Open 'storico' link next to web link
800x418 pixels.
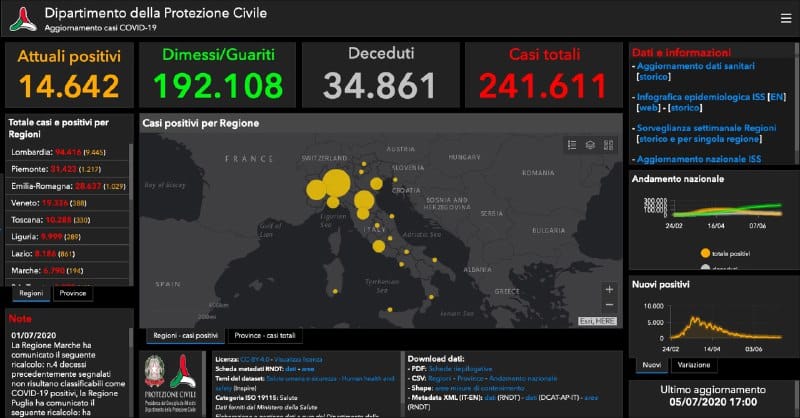(x=685, y=108)
